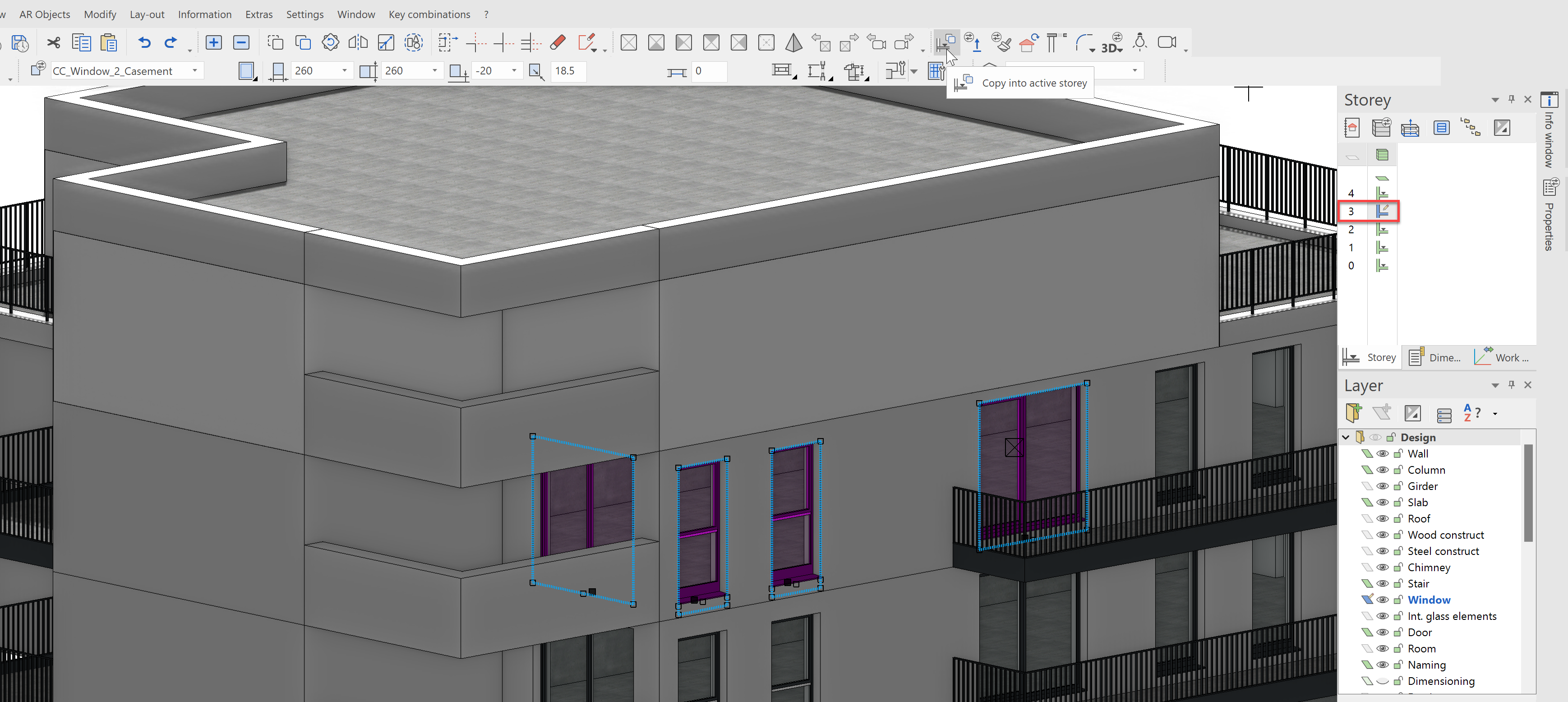Click the Layer panel vertical scrollbar
The image size is (1568, 702).
1528,493
